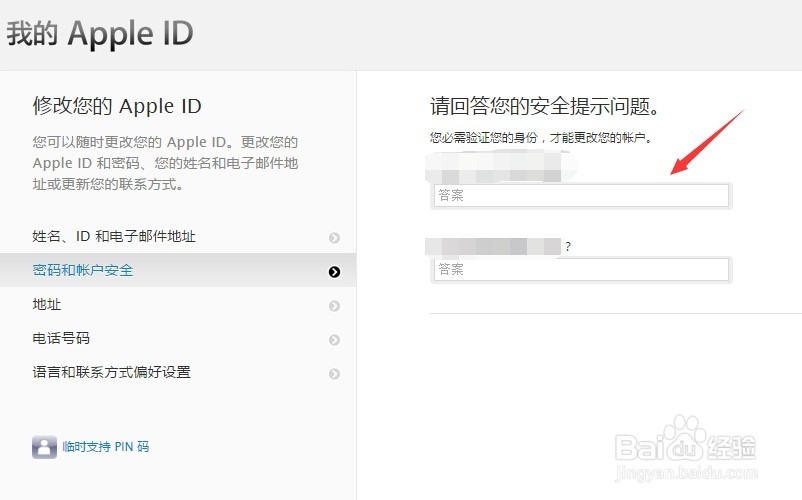
Task: Click the second blurred security question text
Action: click(494, 247)
